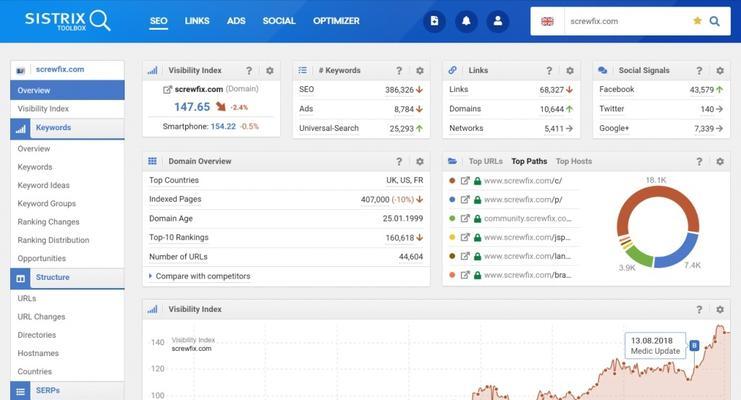Open settings gear of Domain Overview widget
Screen dimensions: 741x400
tap(420, 162)
